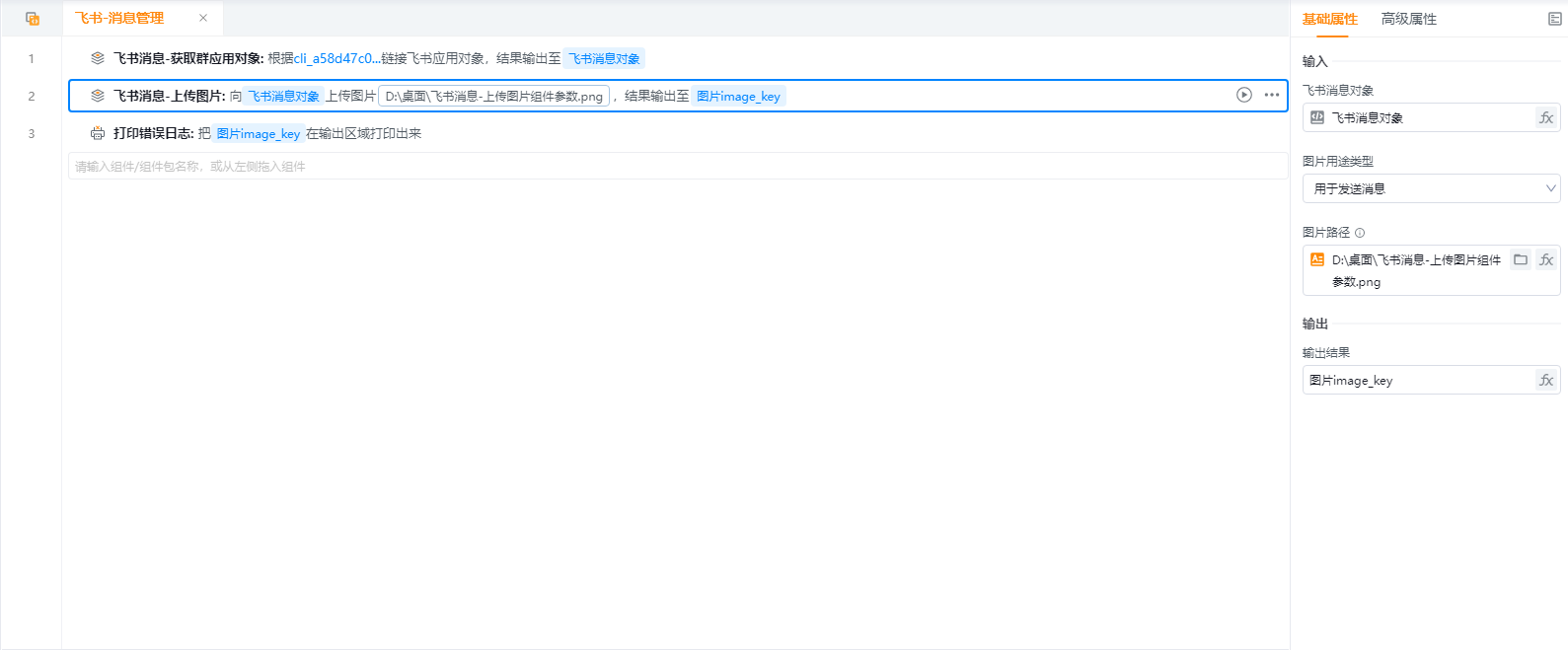The height and width of the screenshot is (650, 1568).
Task: Focus the component name search input
Action: [677, 166]
